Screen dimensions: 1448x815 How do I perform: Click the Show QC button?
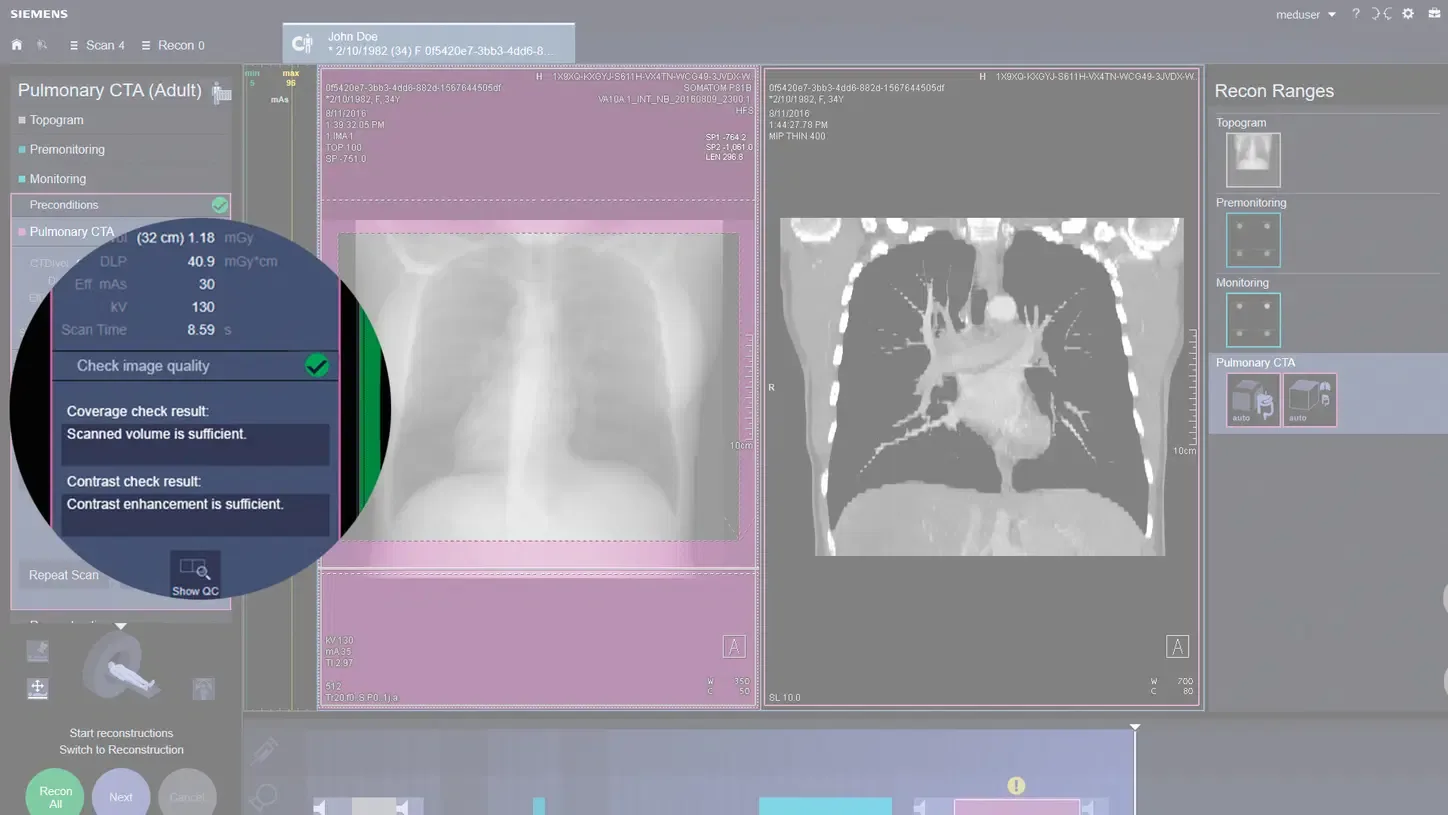coord(195,576)
